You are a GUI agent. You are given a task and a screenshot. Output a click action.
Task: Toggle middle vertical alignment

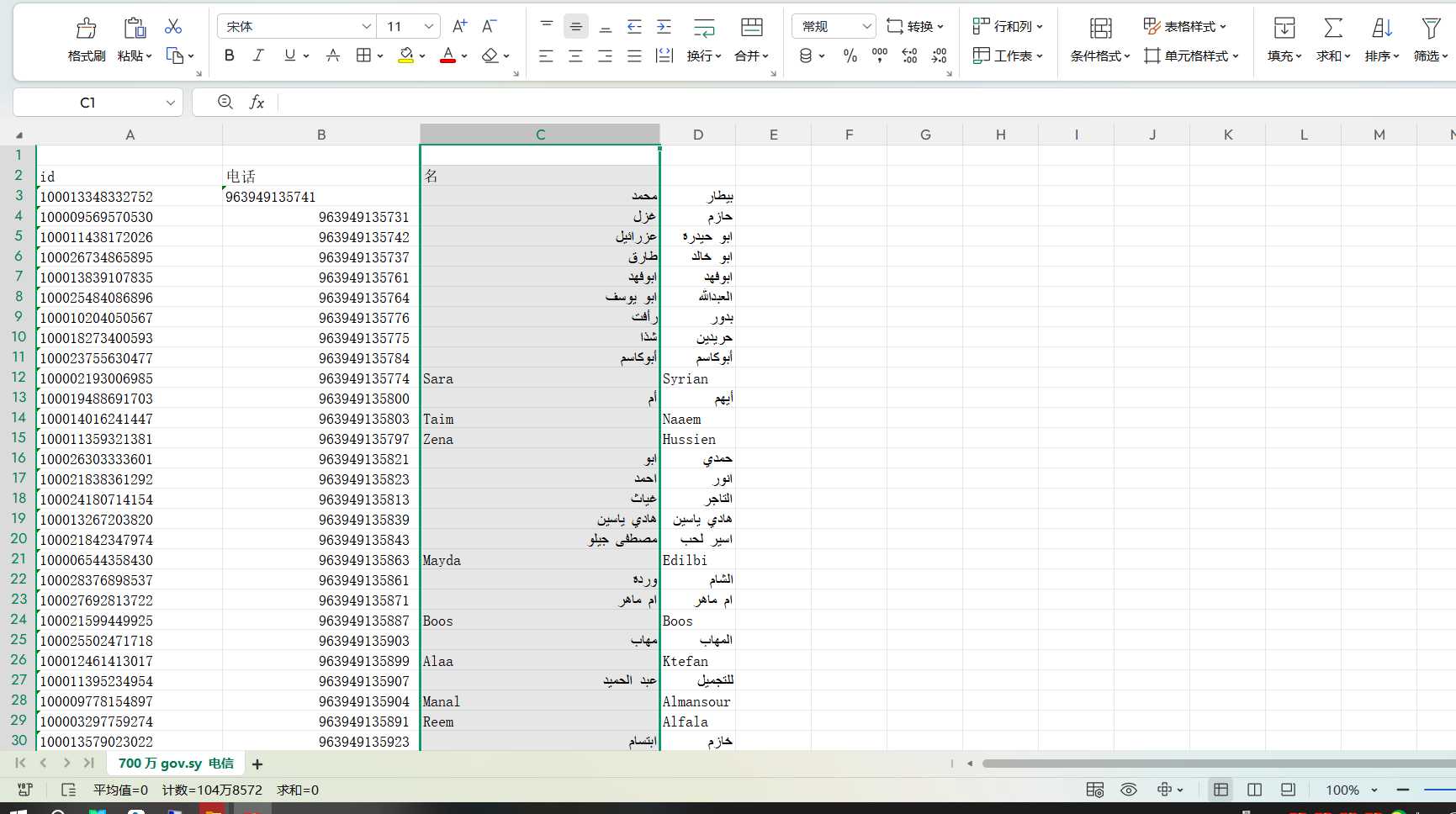pos(576,27)
